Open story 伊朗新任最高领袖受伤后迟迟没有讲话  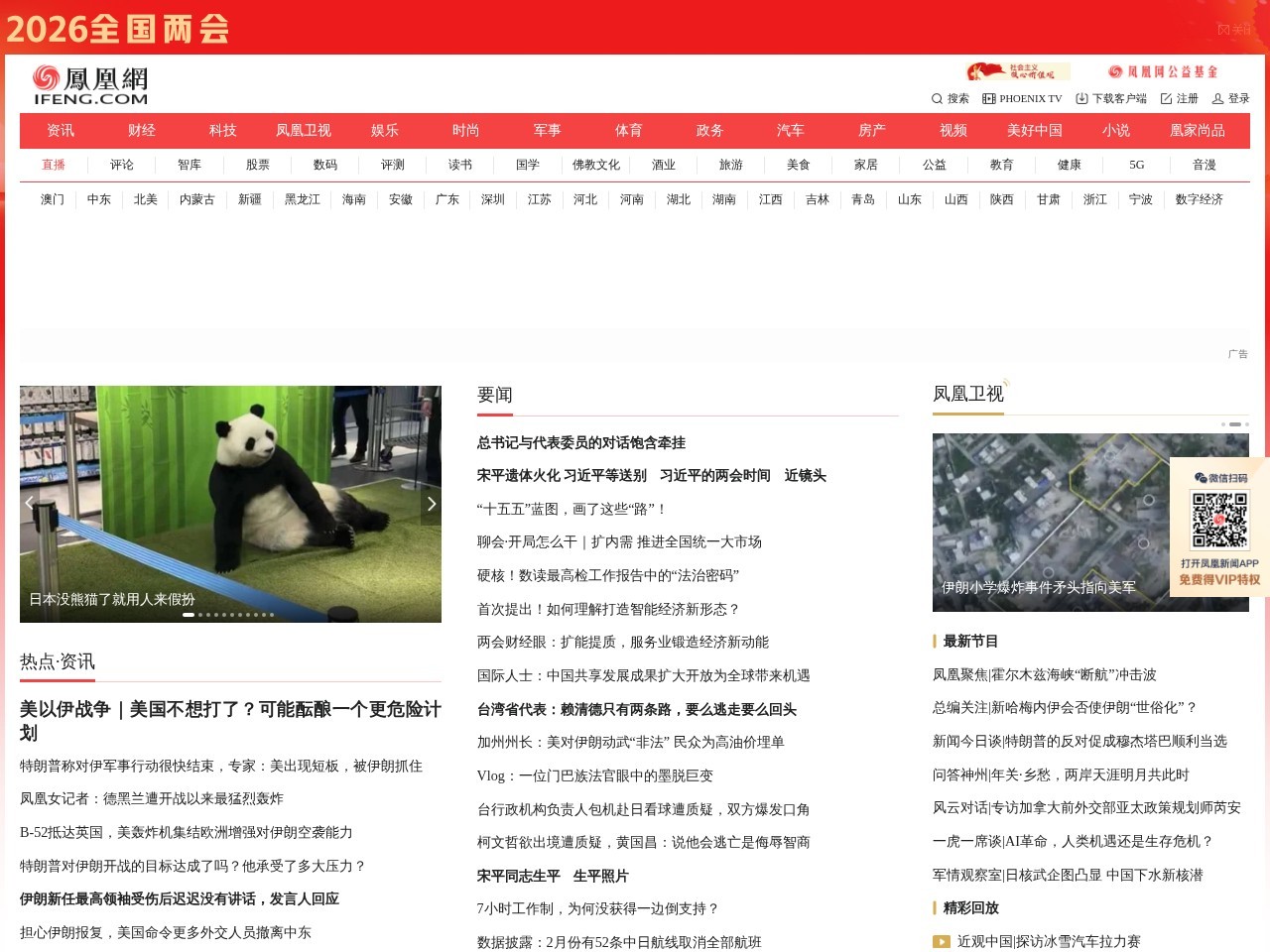179,898
